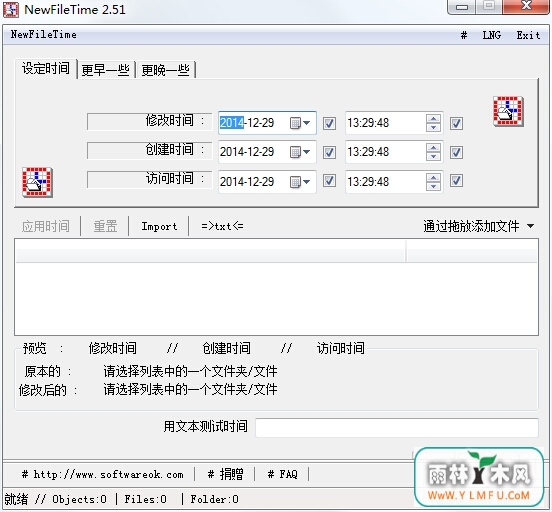Toggle the 访问时间 time checkbox
The height and width of the screenshot is (512, 552).
pos(456,181)
